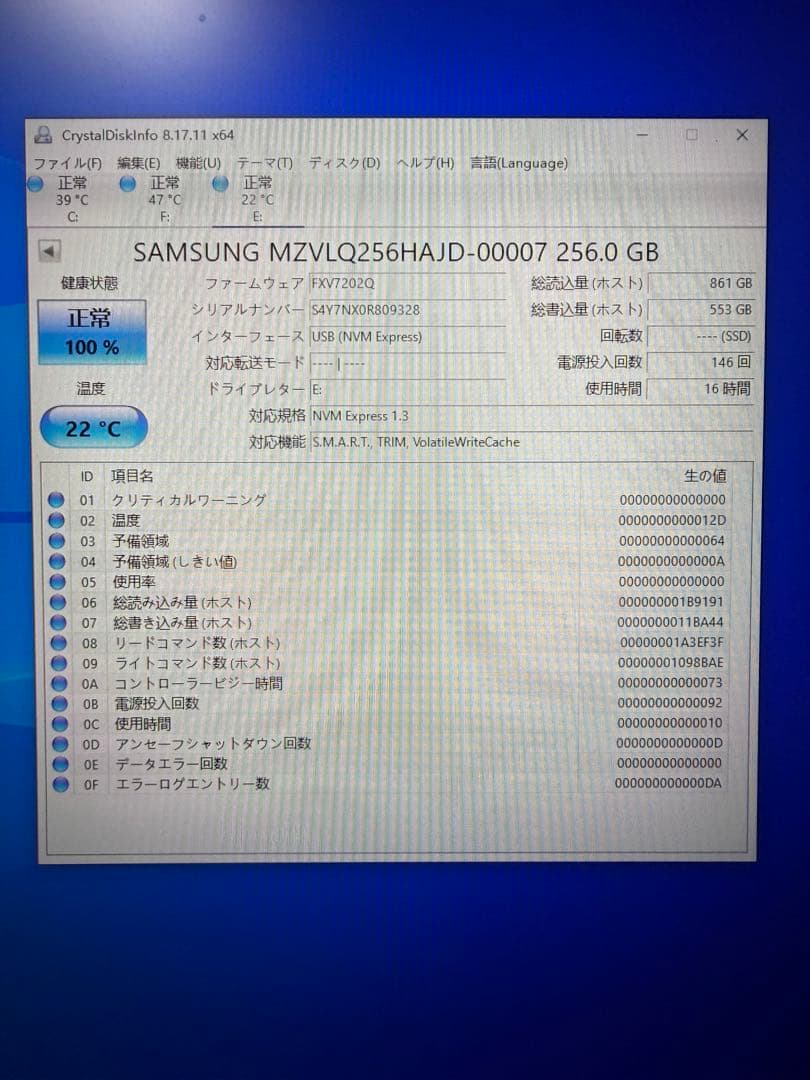Click the interface field USB (NVM Express)
The image size is (810, 1080).
click(x=408, y=337)
